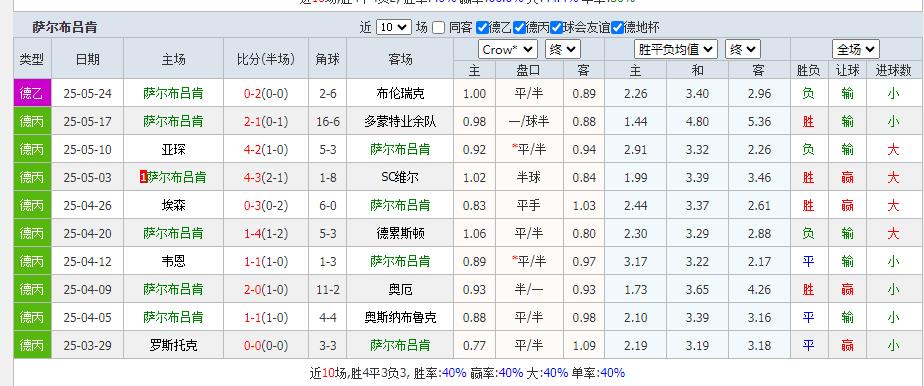
Task: Open the 0-0(0-0) score on 25-03-29
Action: [x=266, y=345]
